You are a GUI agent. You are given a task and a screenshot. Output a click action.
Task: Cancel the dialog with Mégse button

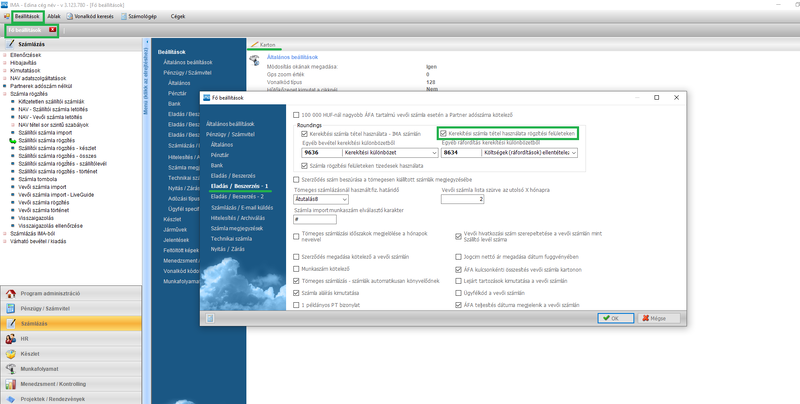pyautogui.click(x=653, y=317)
